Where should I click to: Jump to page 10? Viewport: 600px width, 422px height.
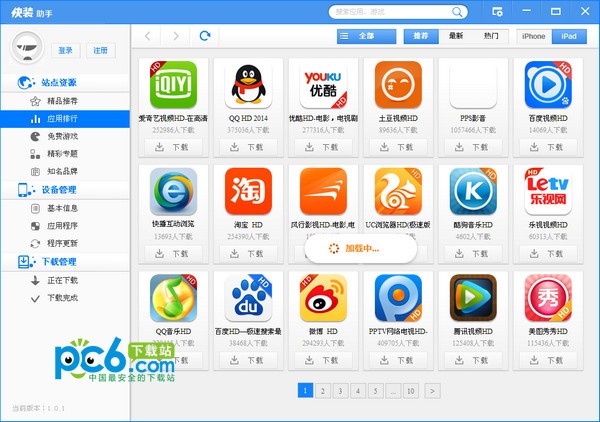coord(411,391)
